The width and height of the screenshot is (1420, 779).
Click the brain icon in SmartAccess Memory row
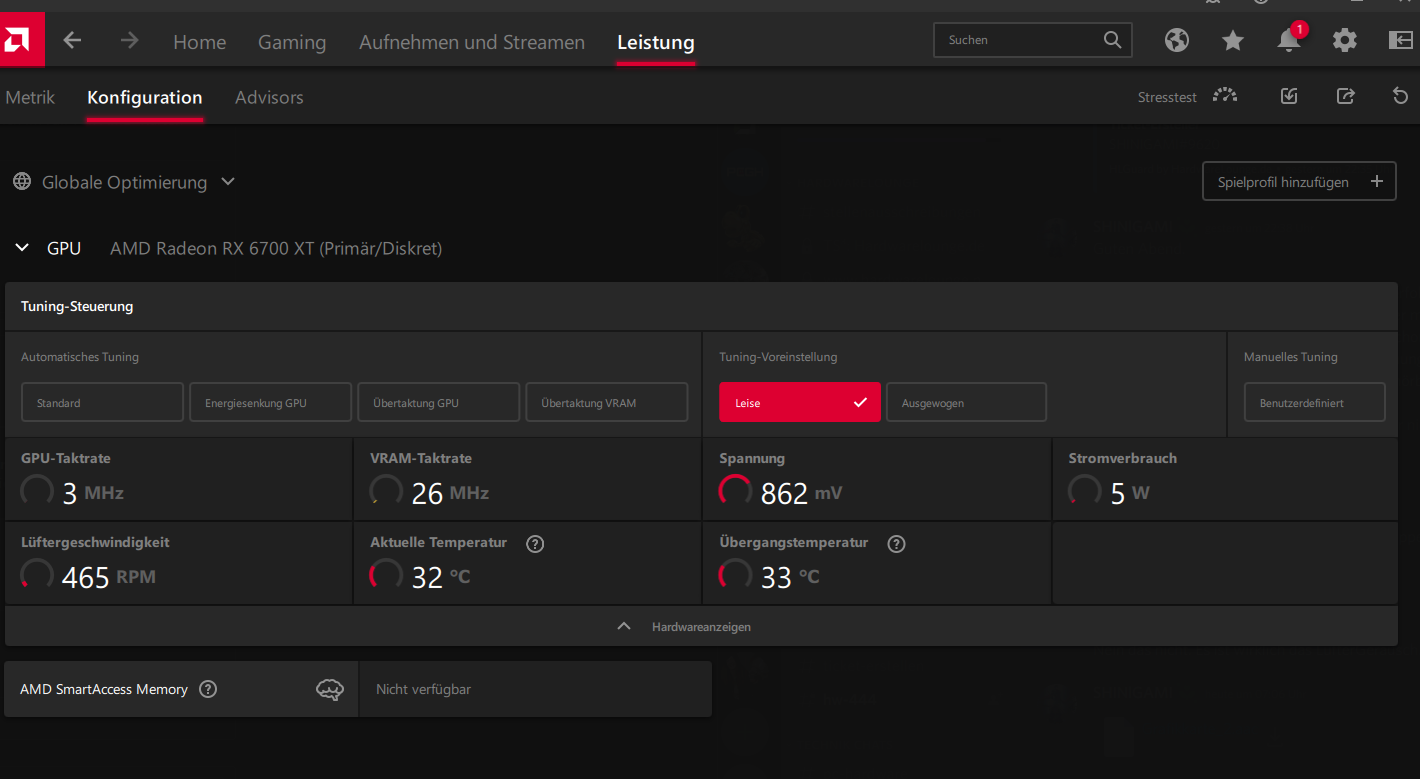pos(330,689)
